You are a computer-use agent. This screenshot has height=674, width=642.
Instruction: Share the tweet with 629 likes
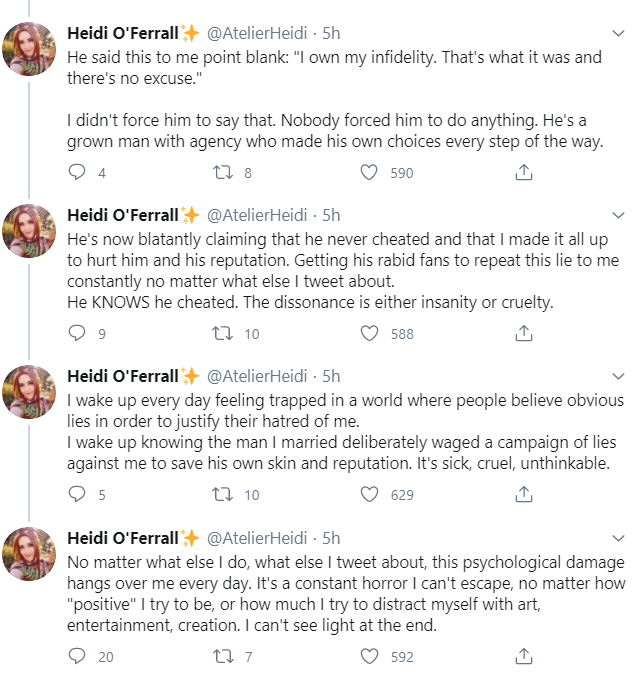click(523, 494)
